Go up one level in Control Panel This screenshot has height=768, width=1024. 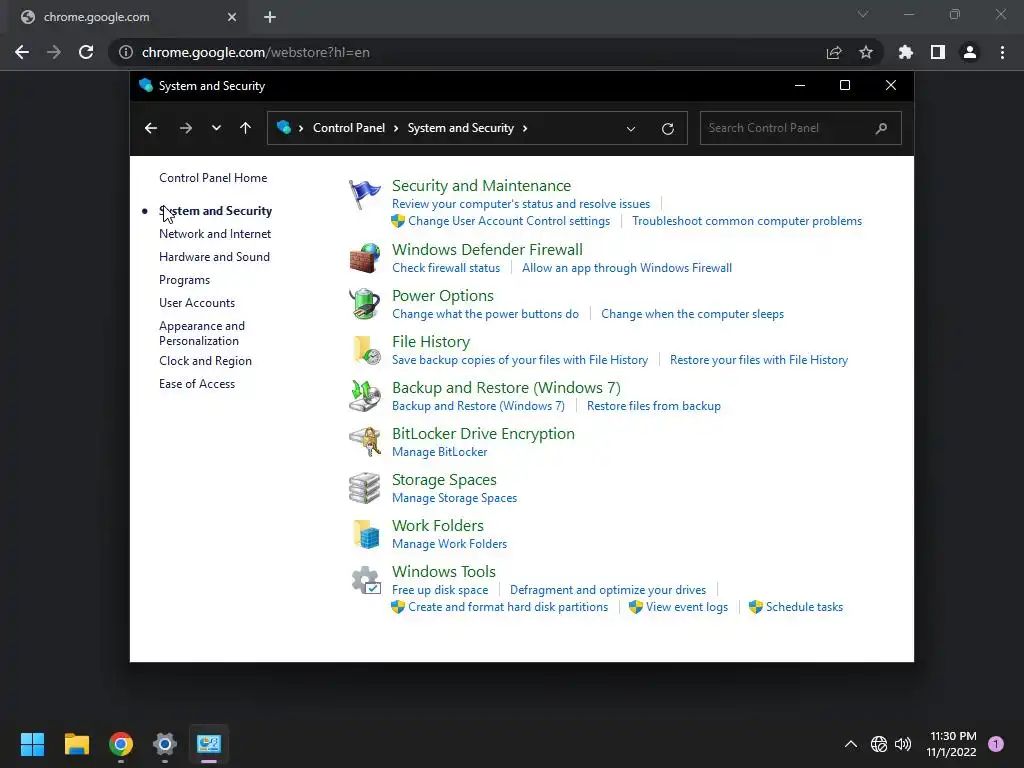point(246,128)
